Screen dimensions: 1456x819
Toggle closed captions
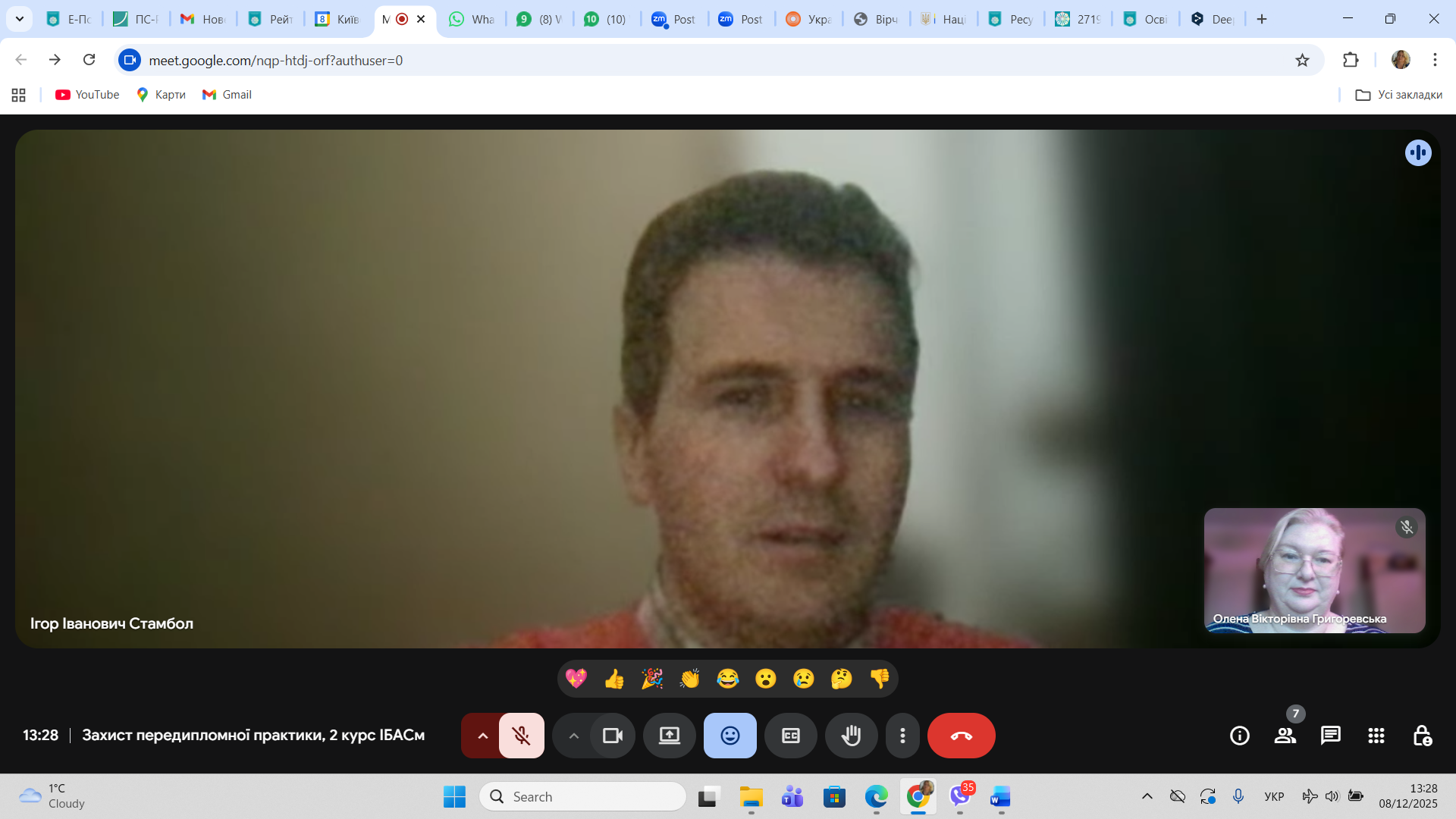point(790,736)
